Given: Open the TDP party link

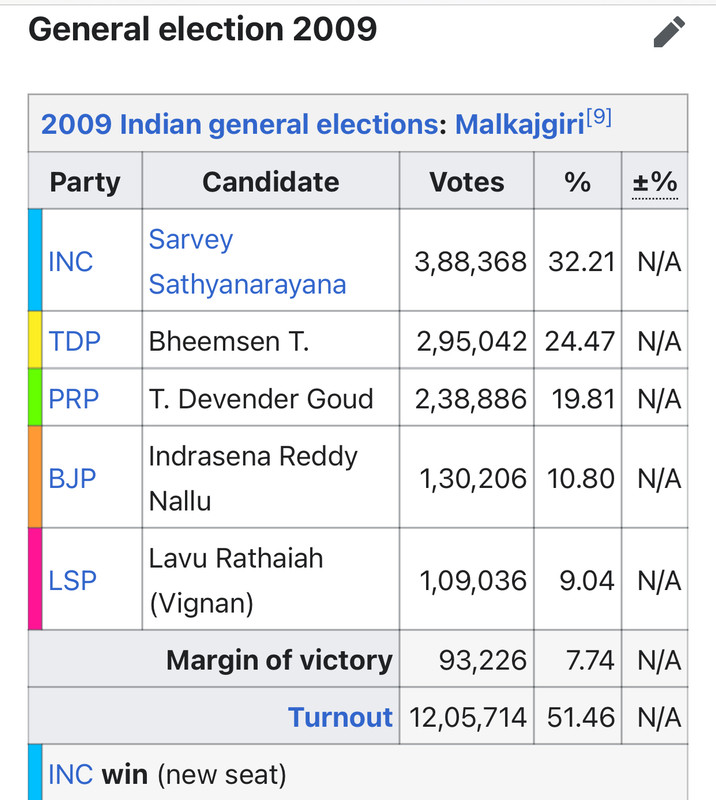Looking at the screenshot, I should point(74,341).
